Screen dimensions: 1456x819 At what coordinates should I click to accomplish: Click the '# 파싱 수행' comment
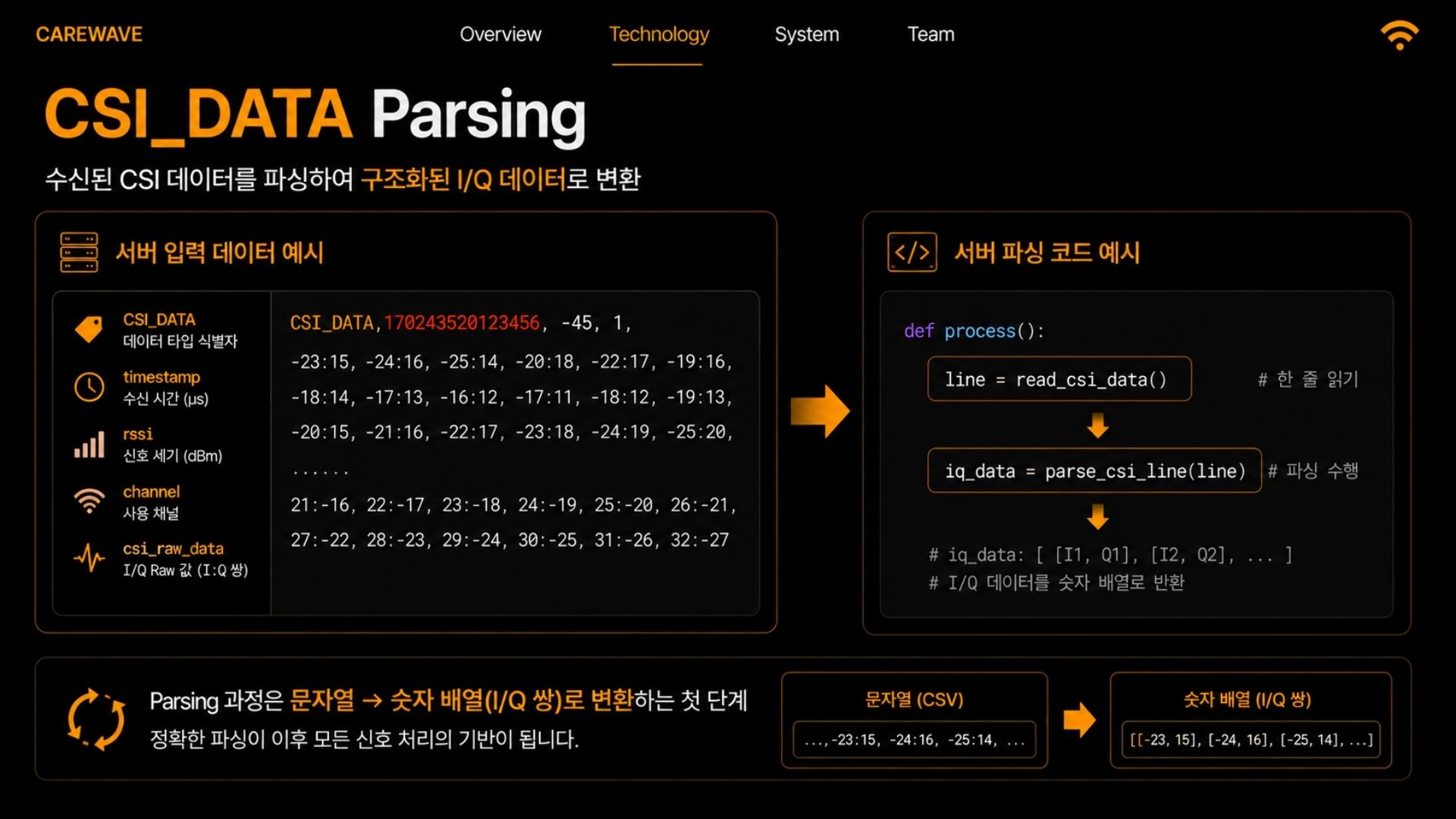1313,471
